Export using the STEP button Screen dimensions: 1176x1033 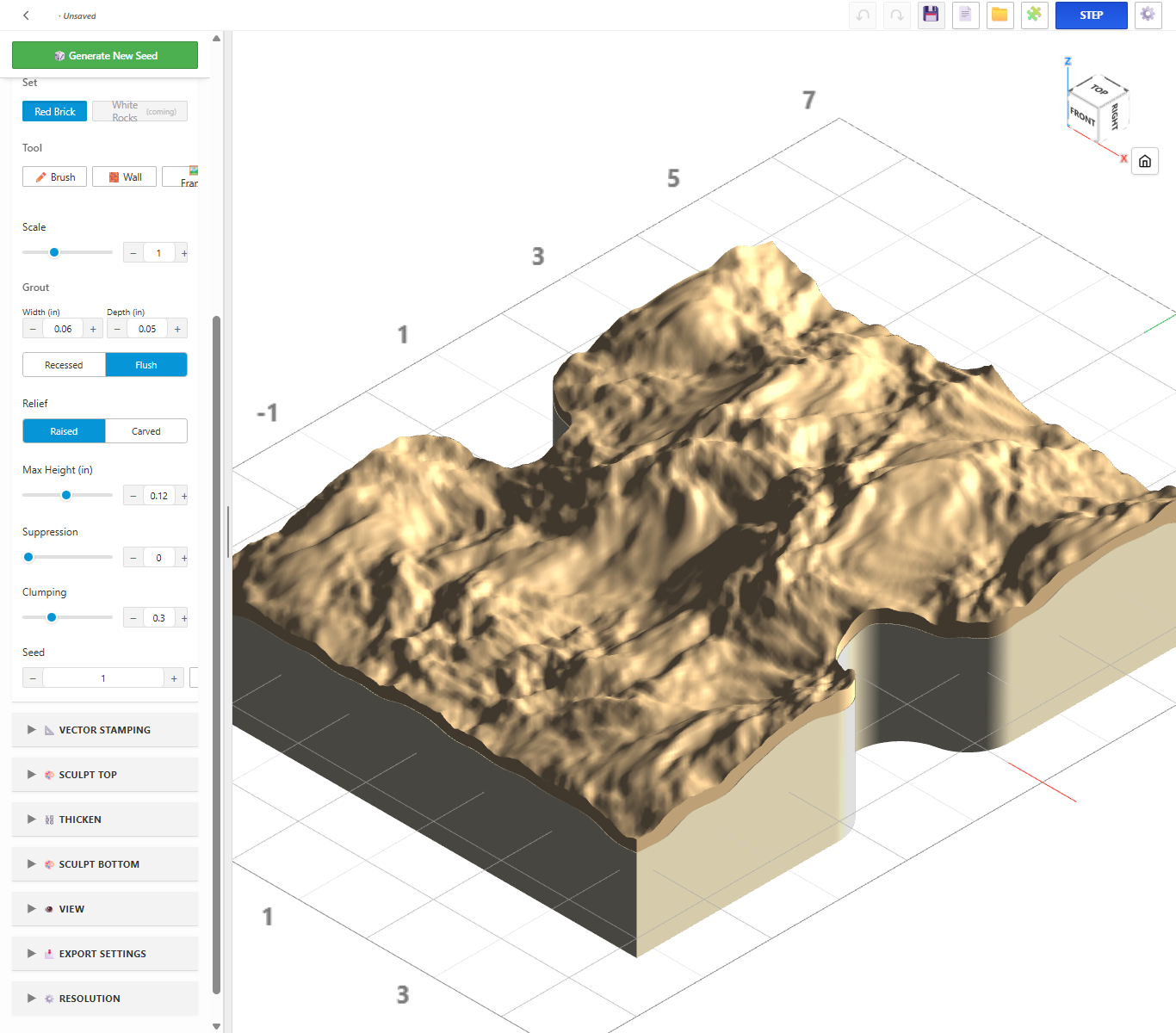tap(1091, 15)
